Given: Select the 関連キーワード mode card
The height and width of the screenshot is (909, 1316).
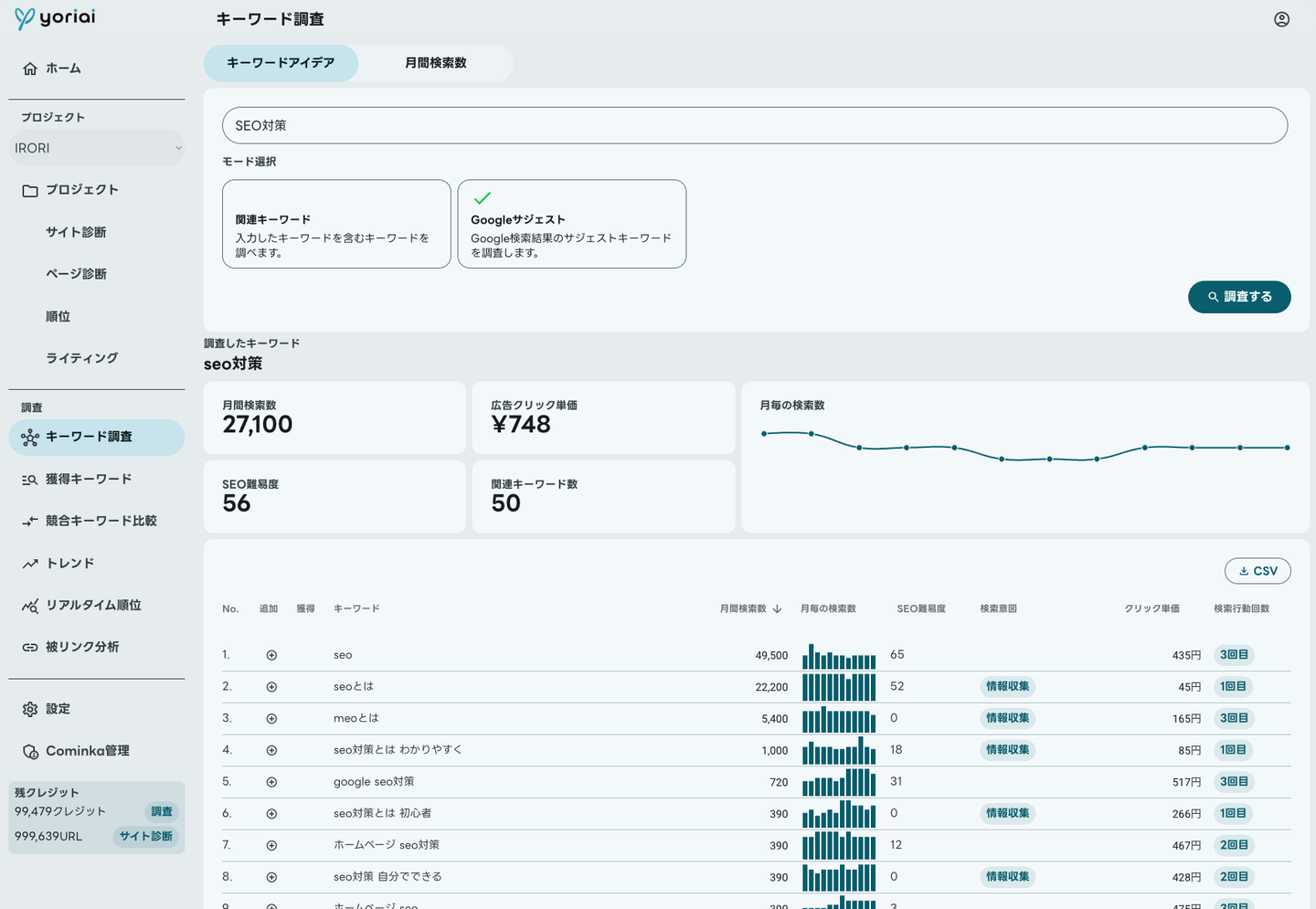Looking at the screenshot, I should click(x=336, y=224).
